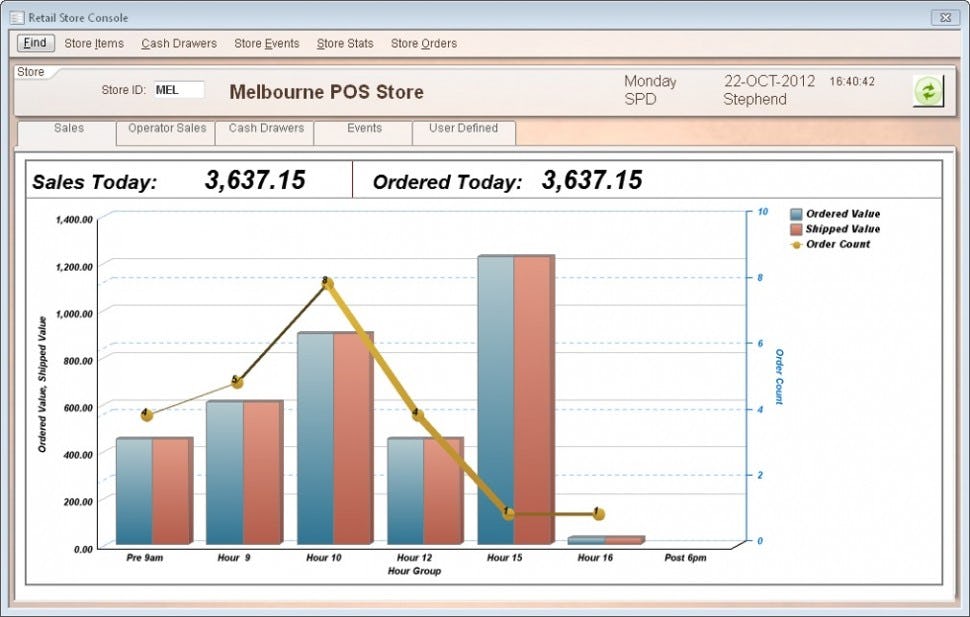Open the Store Stats menu
Screen dimensions: 970x617
click(345, 43)
